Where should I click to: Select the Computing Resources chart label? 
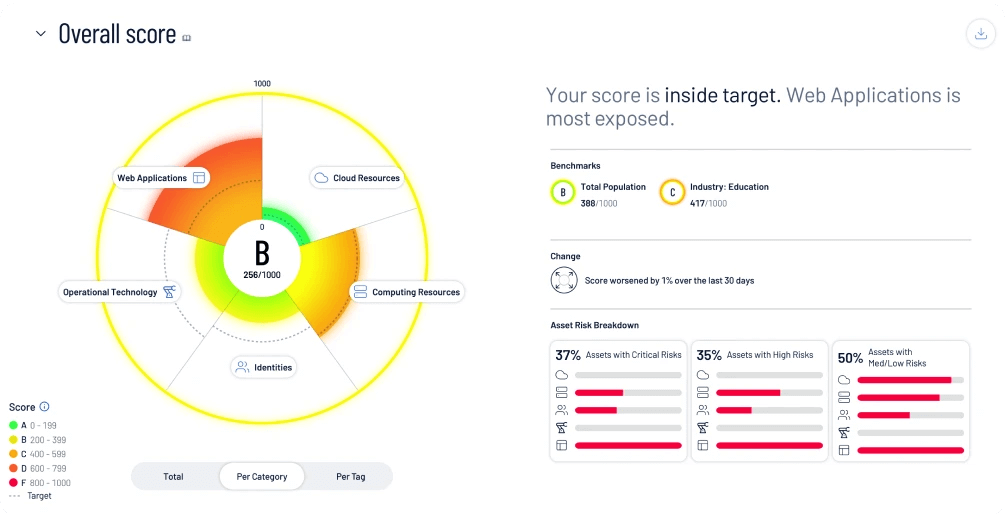click(x=407, y=292)
